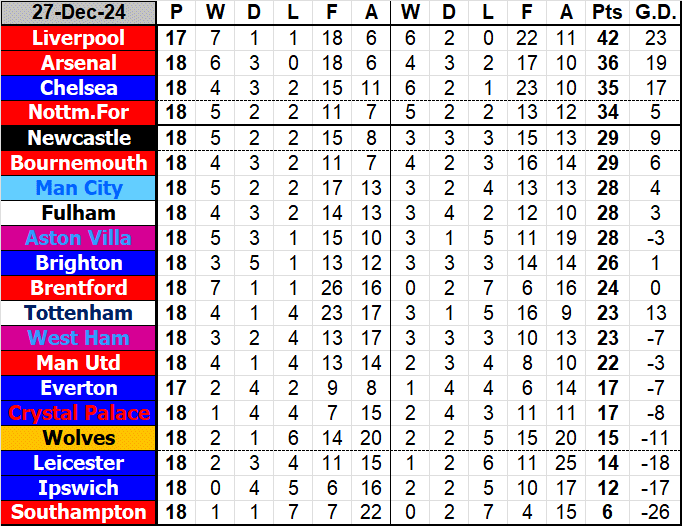Select the Man City team cell
This screenshot has height=526, width=682.
(x=79, y=188)
